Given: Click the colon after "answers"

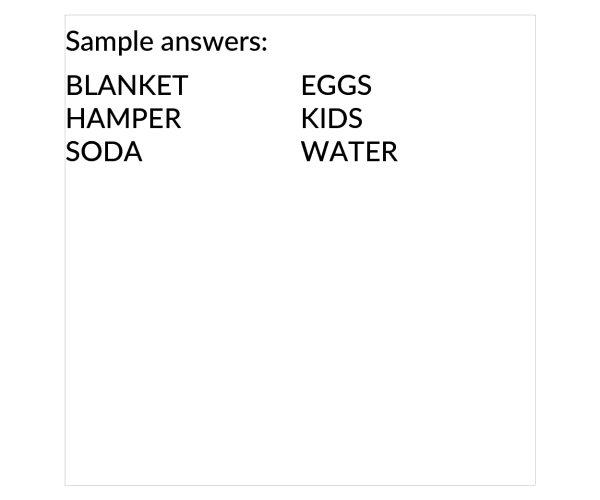Looking at the screenshot, I should [264, 44].
